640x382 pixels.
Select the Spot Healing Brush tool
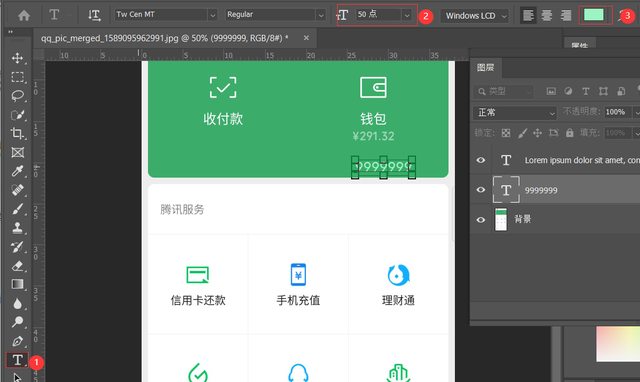point(17,190)
